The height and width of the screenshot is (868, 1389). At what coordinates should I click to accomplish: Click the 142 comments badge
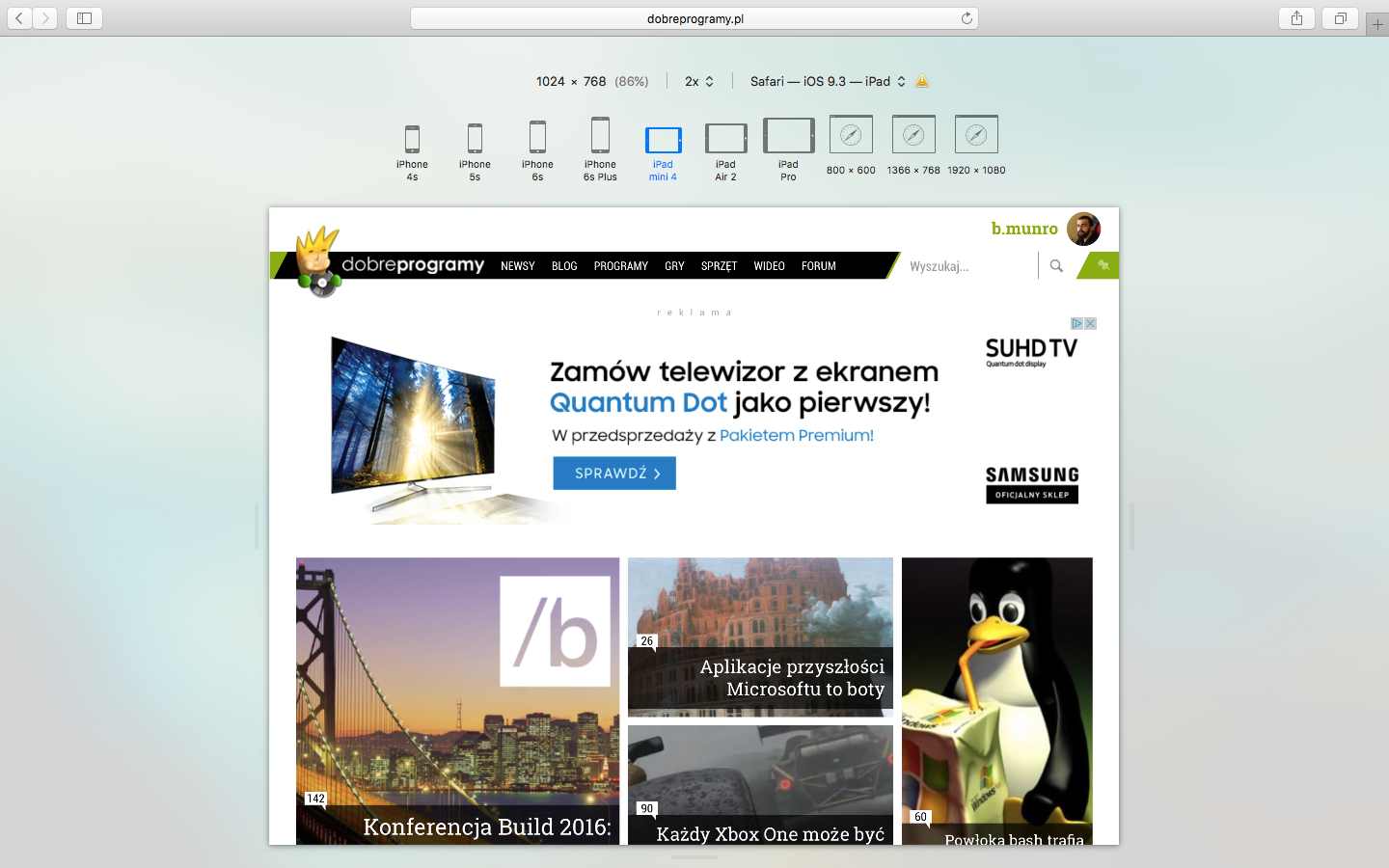click(315, 799)
